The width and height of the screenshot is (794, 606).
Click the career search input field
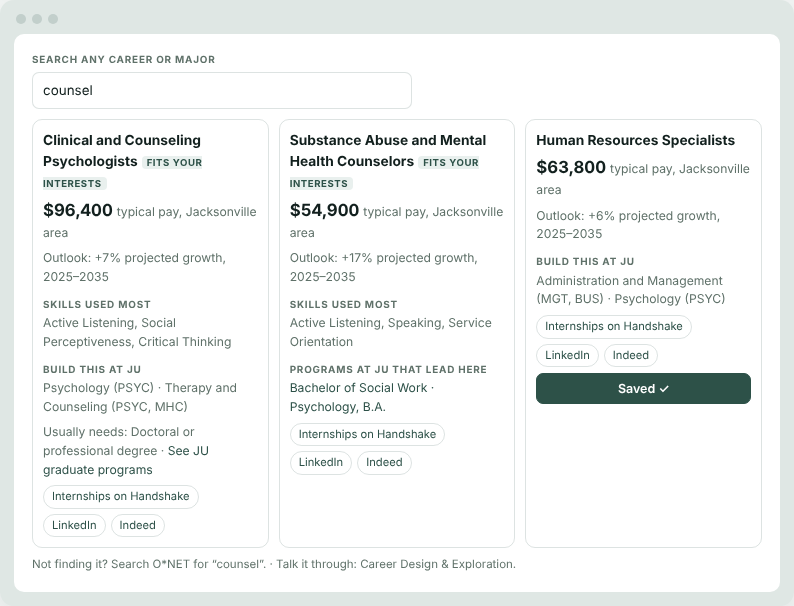coord(222,91)
